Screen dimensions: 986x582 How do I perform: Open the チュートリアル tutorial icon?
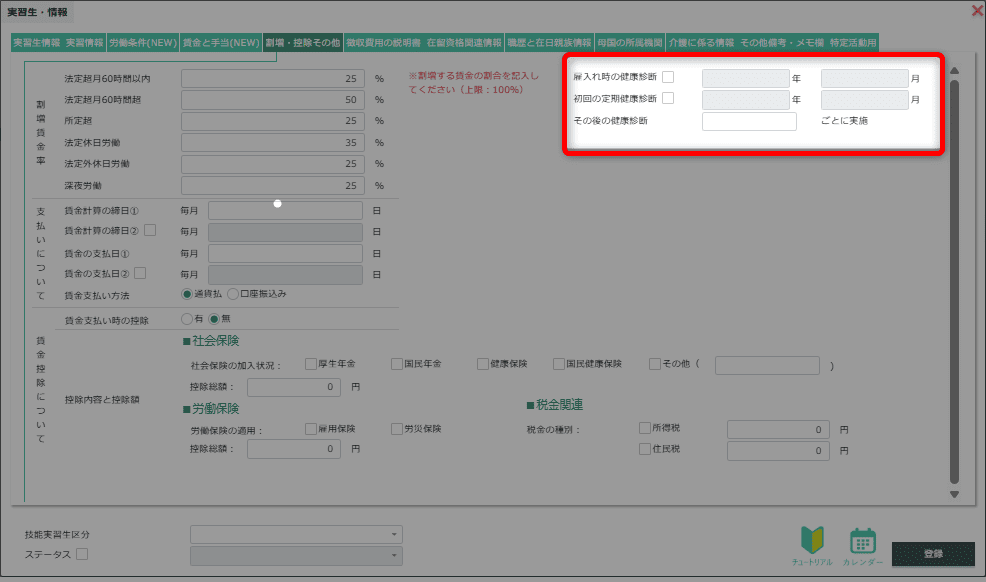pos(812,545)
